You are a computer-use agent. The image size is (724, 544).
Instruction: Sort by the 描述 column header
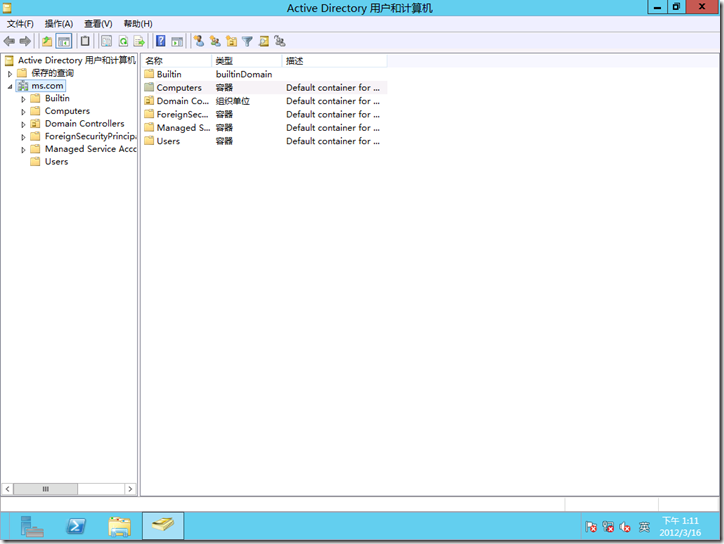tap(334, 61)
